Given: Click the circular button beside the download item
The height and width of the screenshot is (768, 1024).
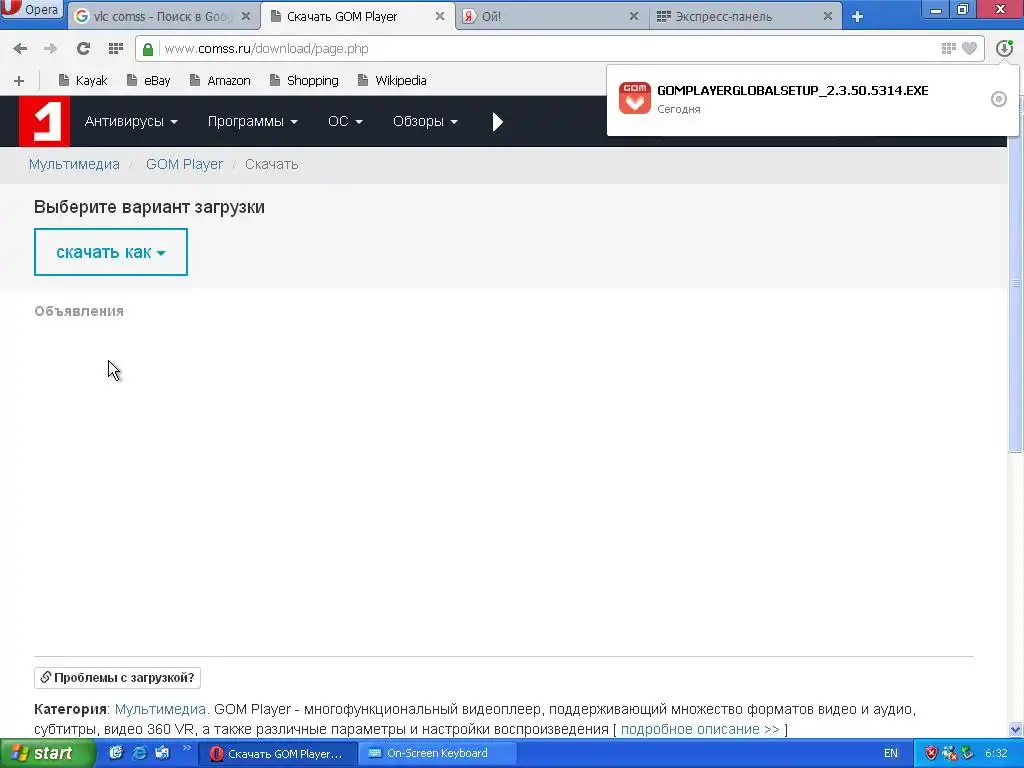Looking at the screenshot, I should (999, 99).
